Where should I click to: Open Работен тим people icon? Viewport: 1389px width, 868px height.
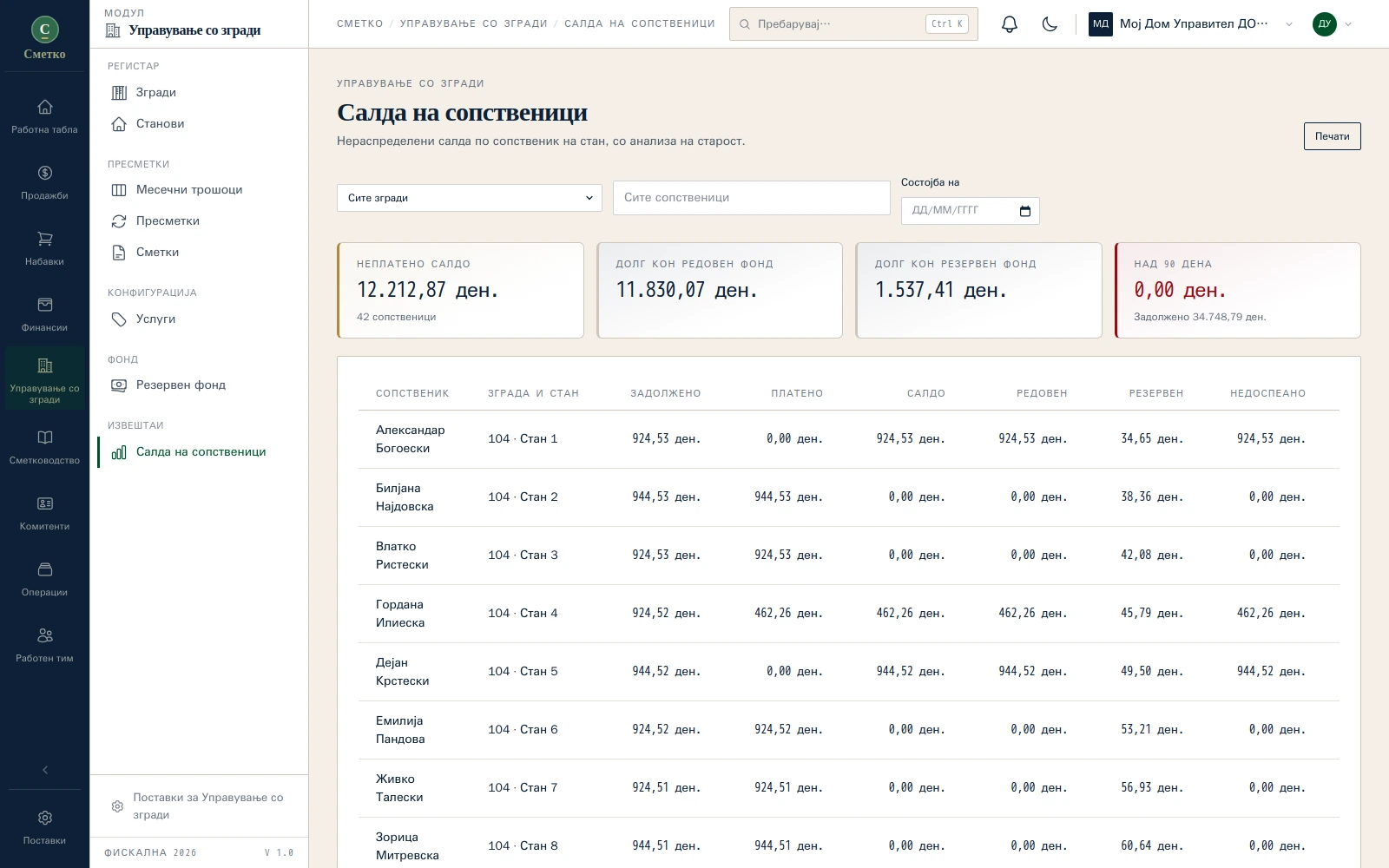(x=45, y=635)
